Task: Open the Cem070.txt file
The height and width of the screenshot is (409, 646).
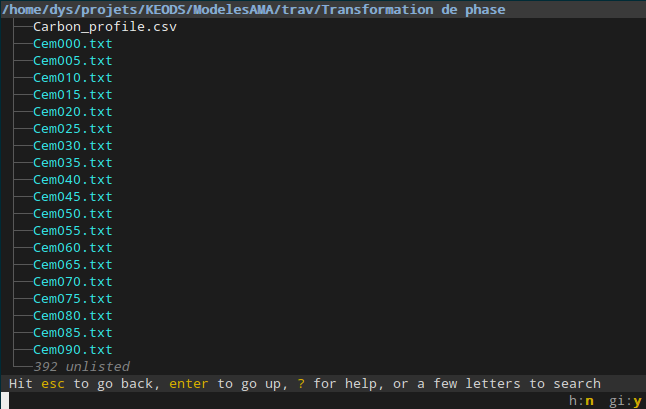Action: click(73, 282)
